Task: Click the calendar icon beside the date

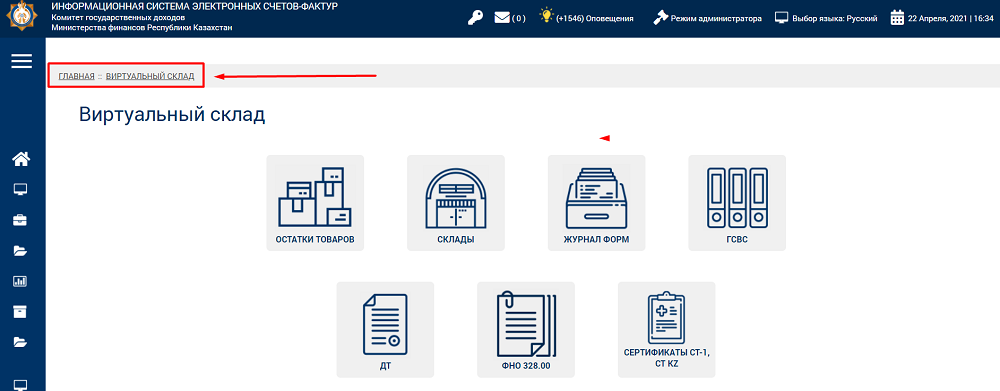Action: point(897,18)
